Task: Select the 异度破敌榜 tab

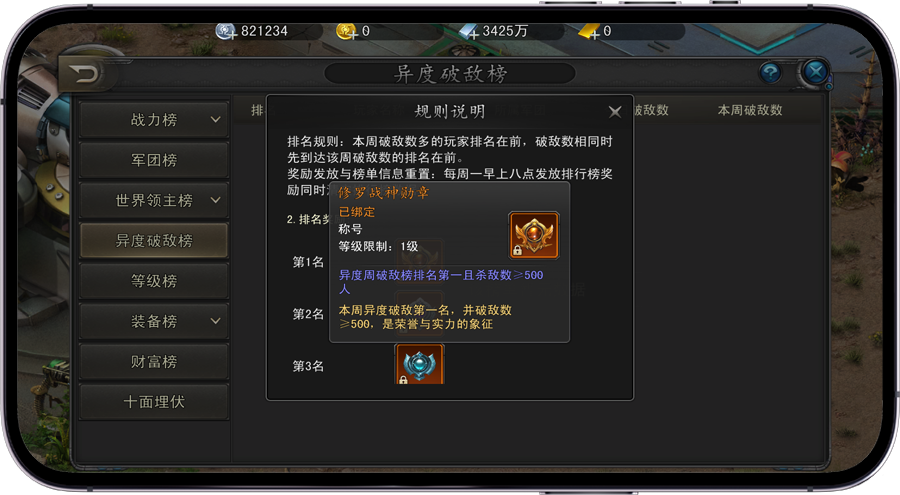Action: point(154,241)
